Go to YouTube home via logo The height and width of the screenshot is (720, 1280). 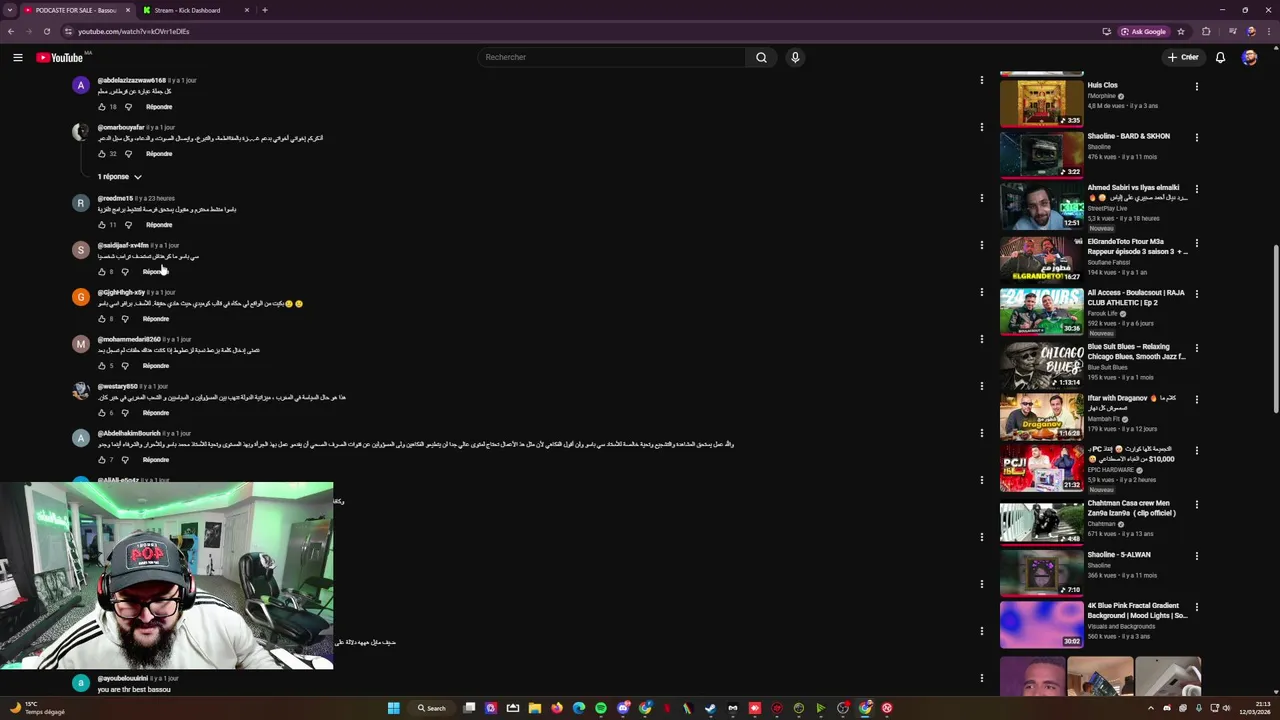60,57
